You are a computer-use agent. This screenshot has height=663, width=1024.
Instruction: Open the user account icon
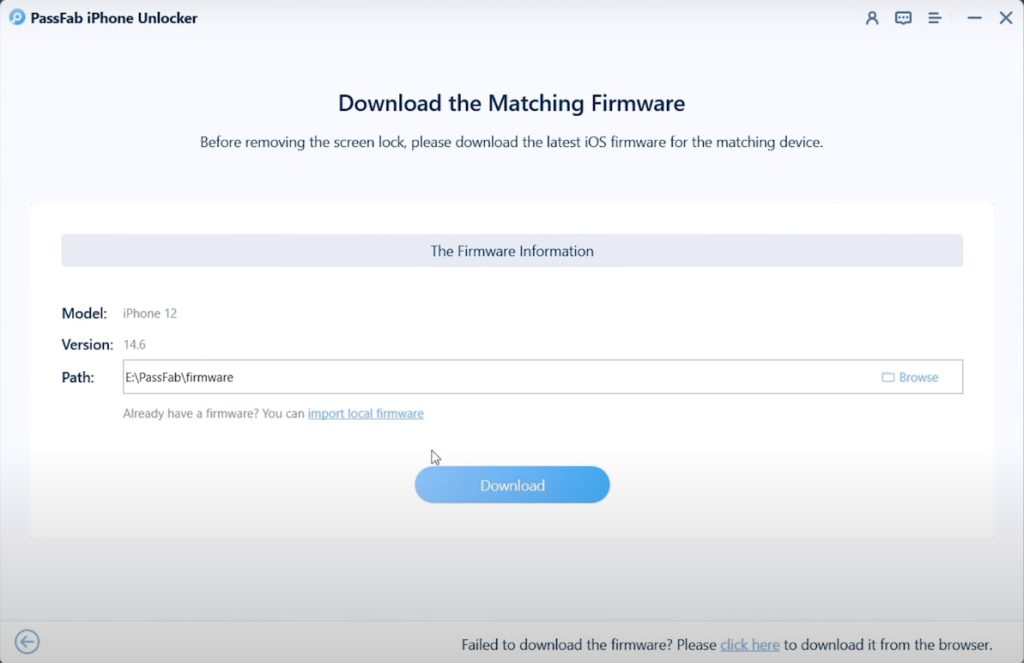coord(872,18)
